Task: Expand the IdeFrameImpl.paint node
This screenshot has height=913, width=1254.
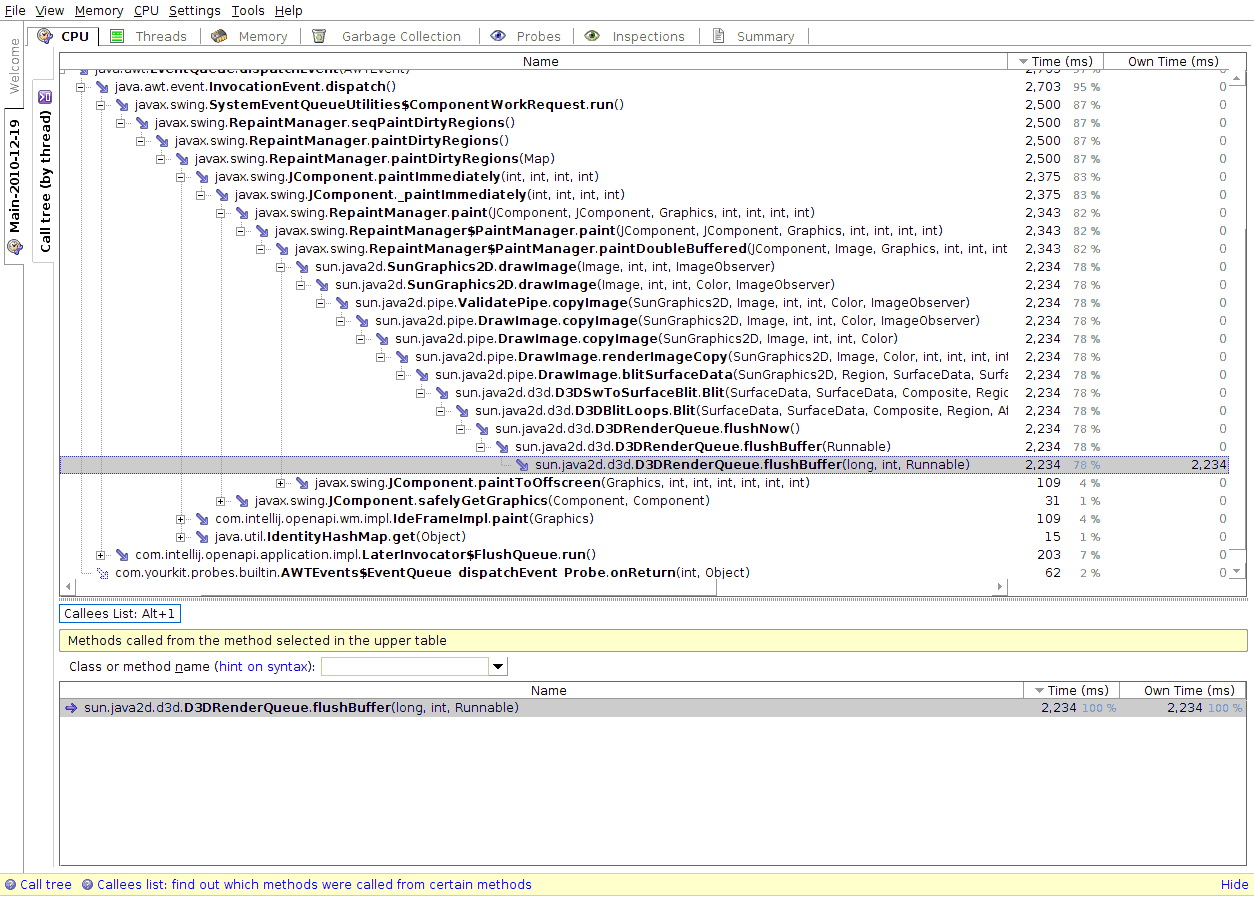Action: (181, 519)
